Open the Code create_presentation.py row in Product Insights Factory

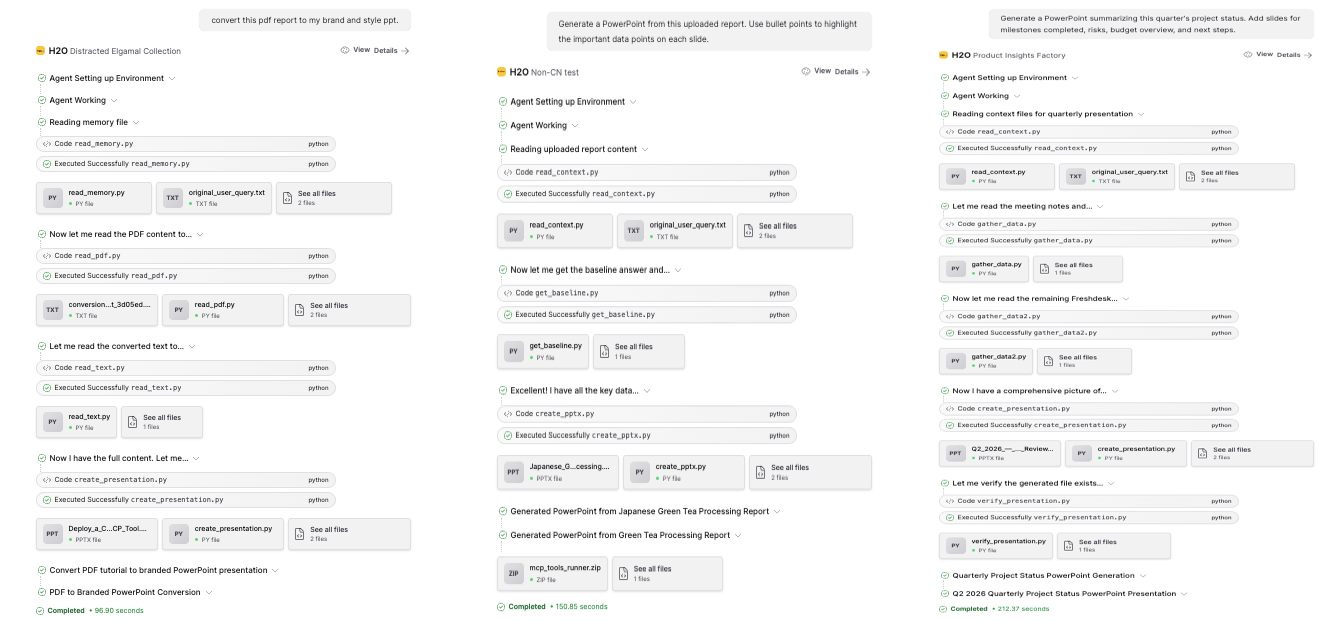click(x=1089, y=408)
